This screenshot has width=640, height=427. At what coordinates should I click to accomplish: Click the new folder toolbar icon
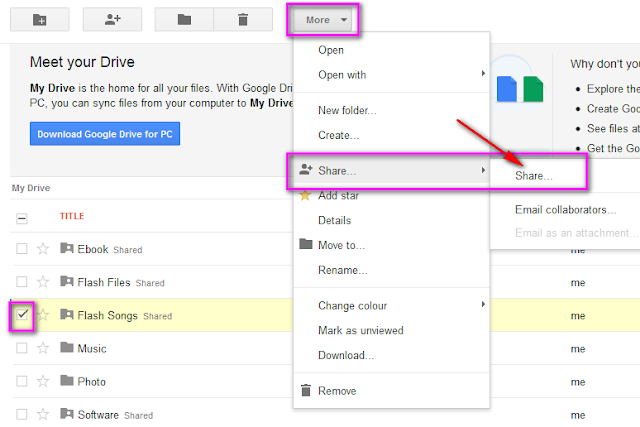40,20
